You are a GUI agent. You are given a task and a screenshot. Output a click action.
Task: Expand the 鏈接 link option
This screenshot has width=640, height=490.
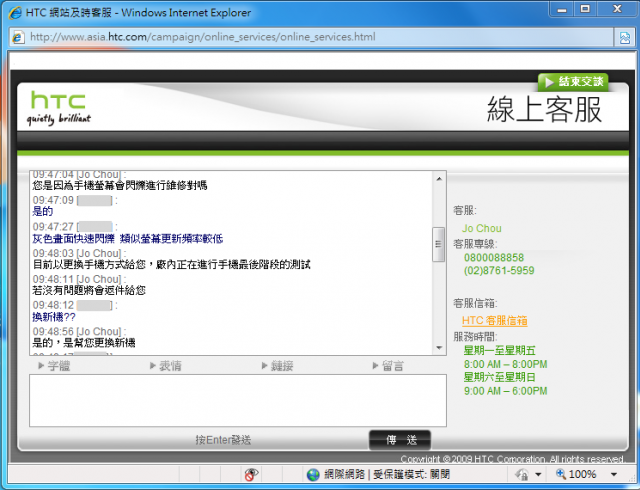[x=277, y=366]
